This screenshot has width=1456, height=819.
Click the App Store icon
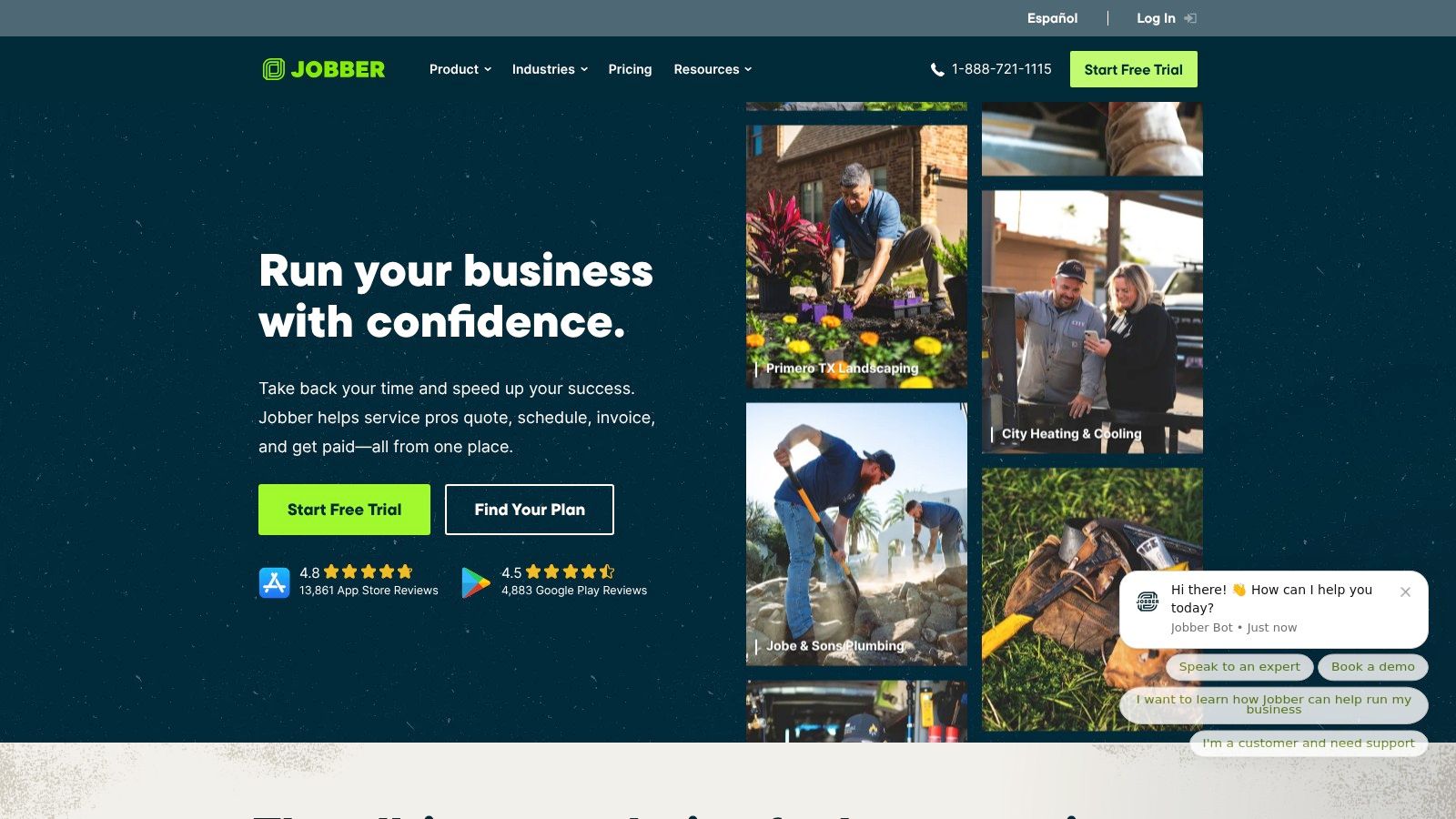click(274, 582)
